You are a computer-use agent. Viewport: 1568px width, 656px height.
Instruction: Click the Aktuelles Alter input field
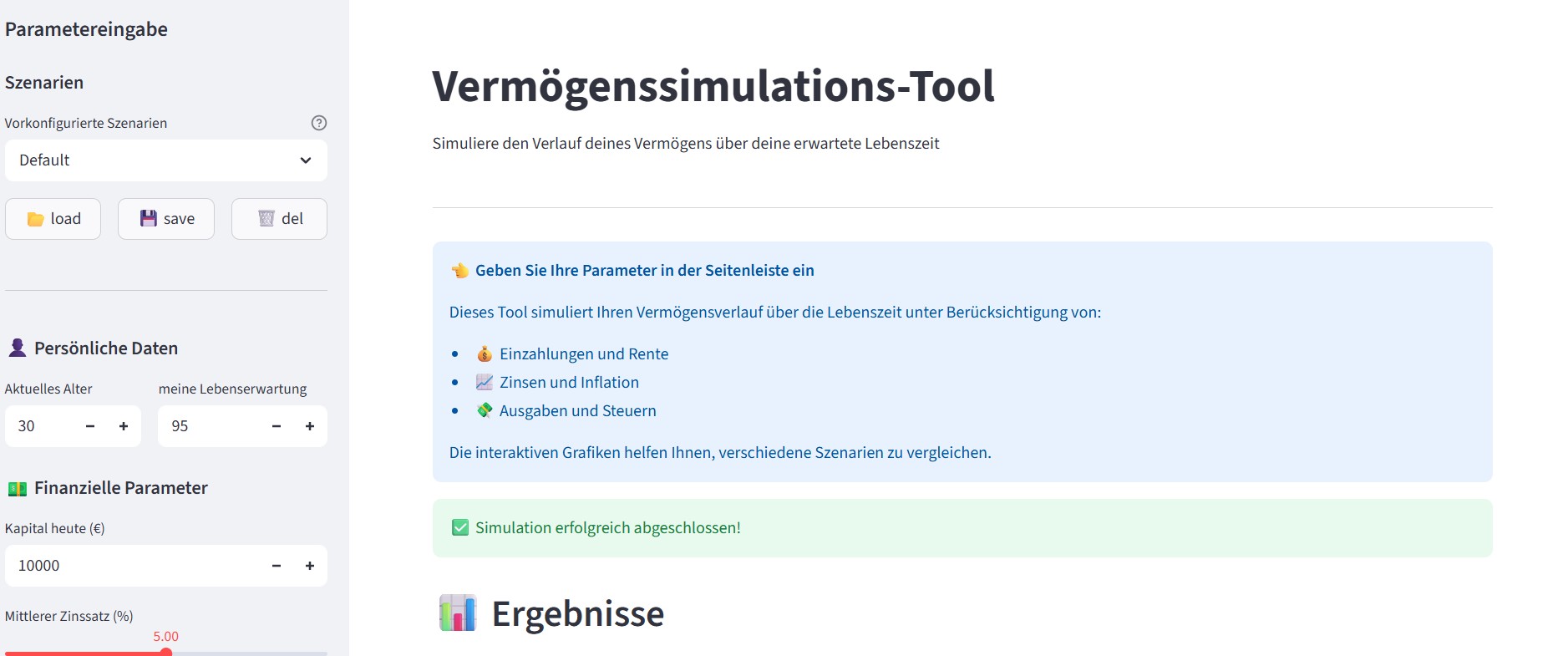(x=43, y=426)
